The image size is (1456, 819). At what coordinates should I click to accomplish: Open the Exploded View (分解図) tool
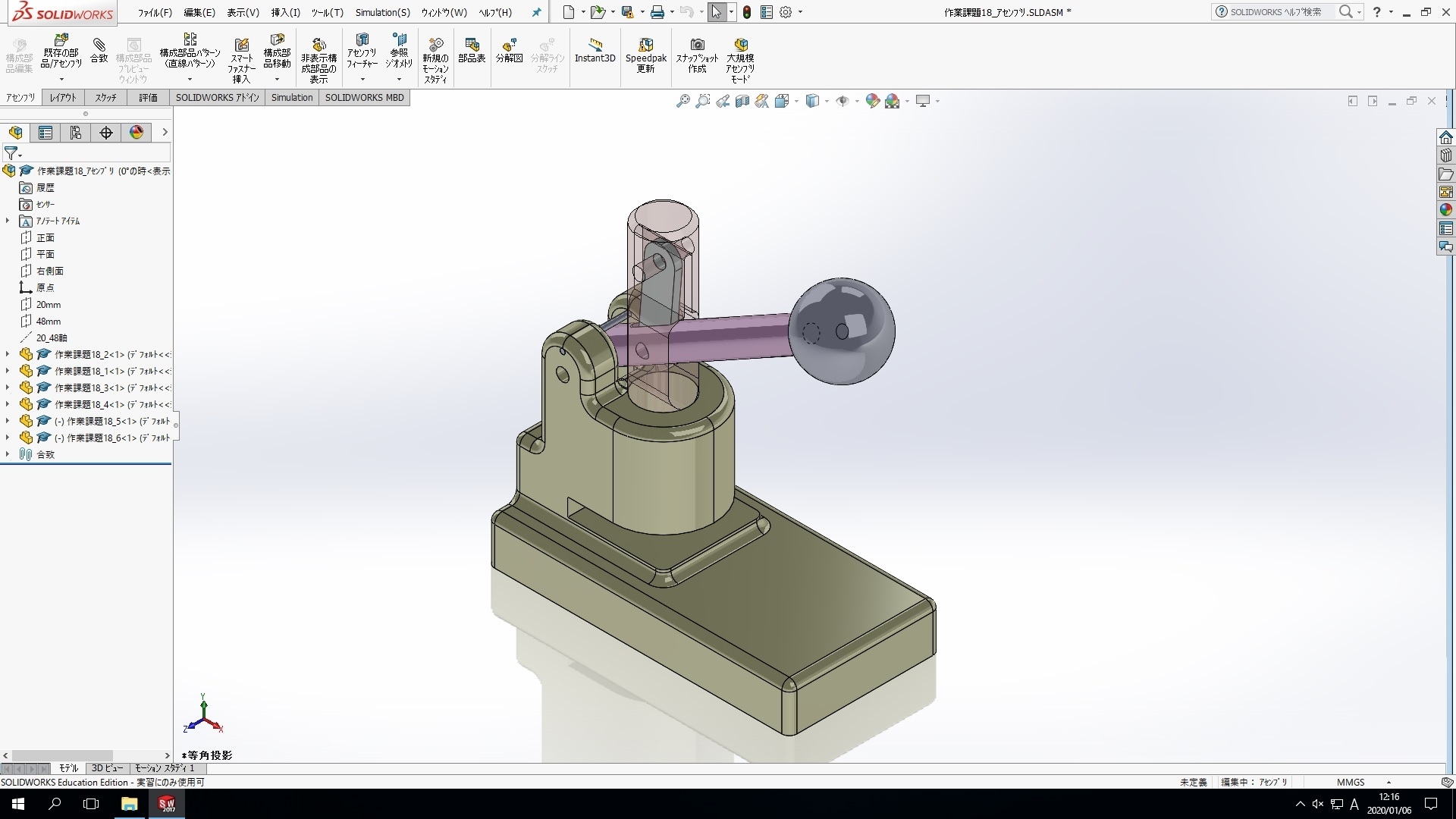[x=509, y=50]
